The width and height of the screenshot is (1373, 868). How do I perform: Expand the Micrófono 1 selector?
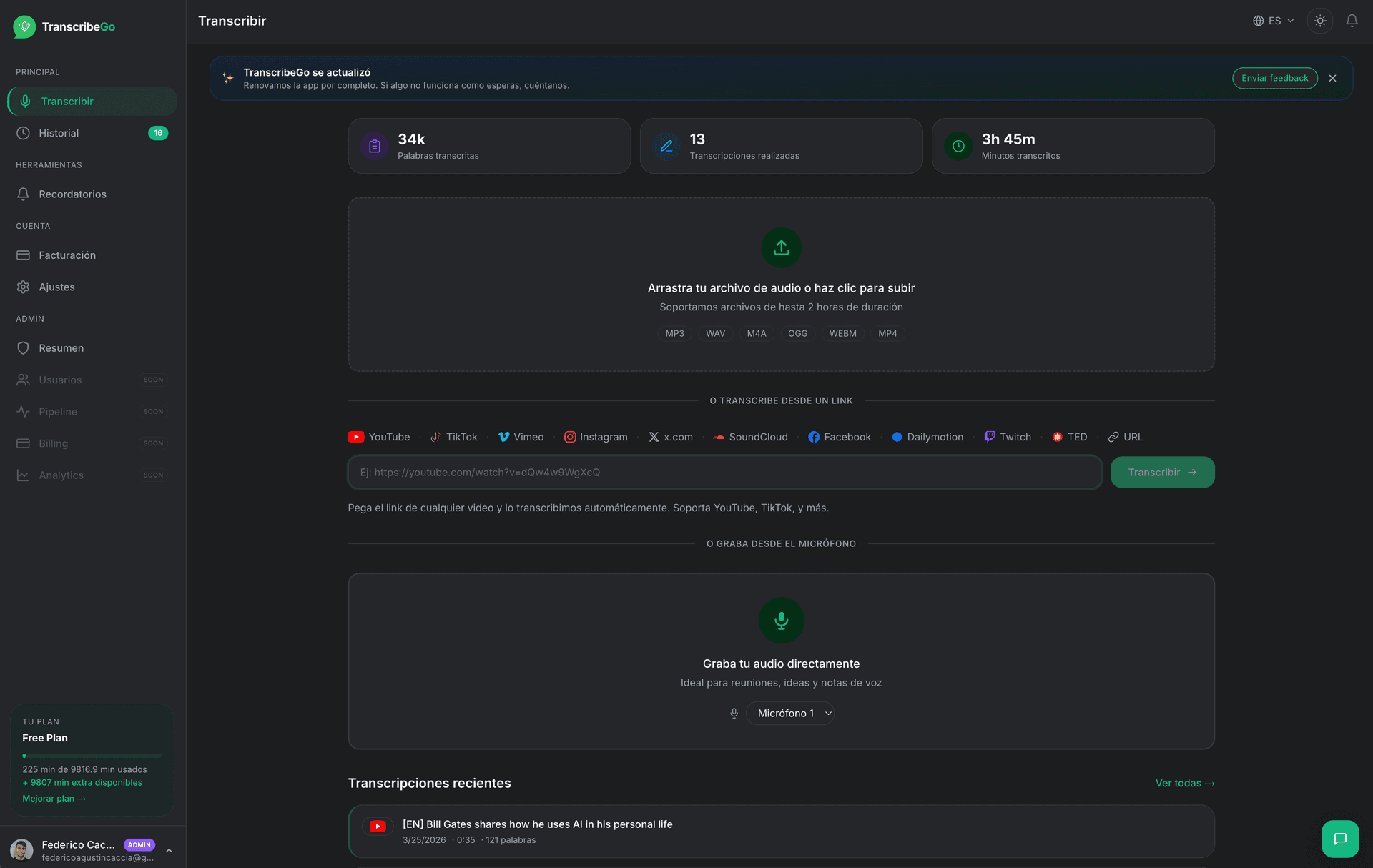coord(790,713)
